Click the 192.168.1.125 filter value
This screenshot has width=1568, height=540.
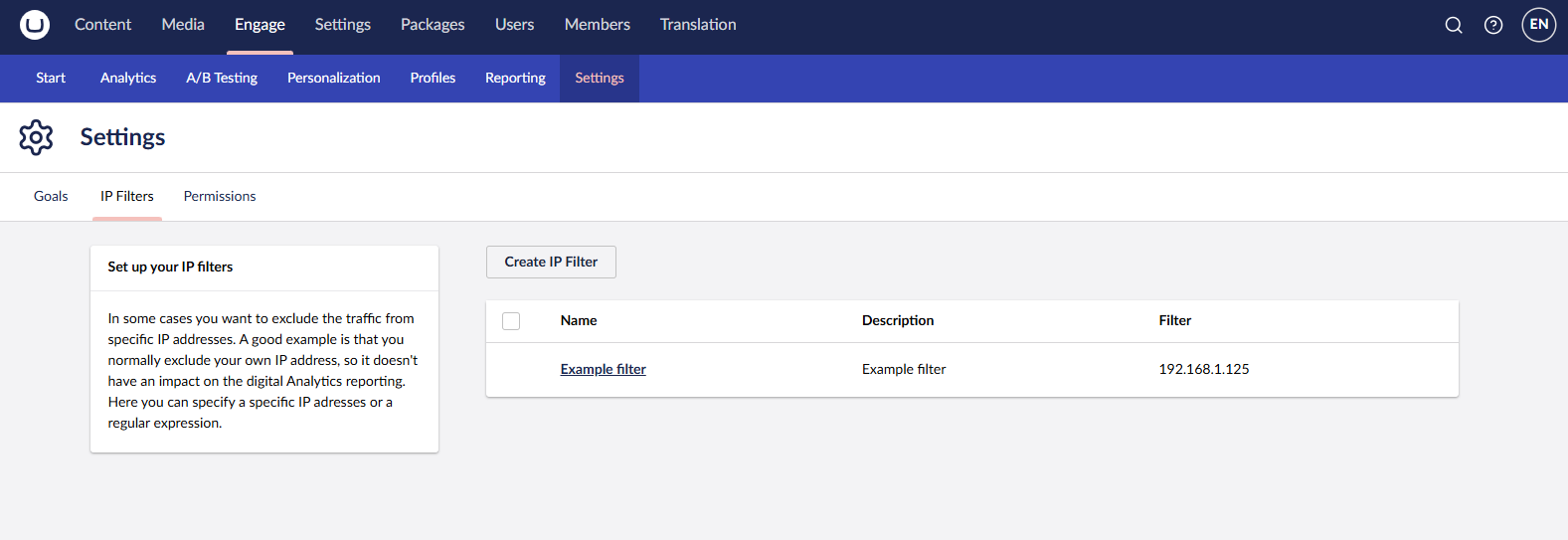(x=1204, y=369)
